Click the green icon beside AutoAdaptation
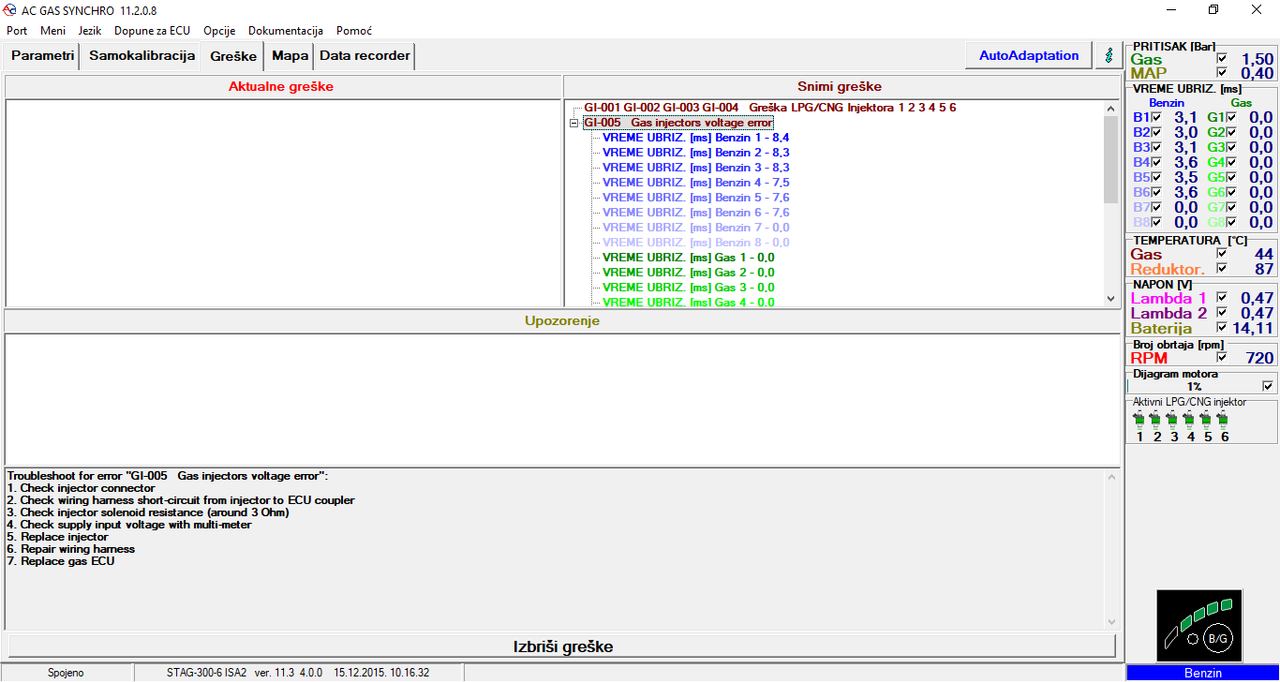The height and width of the screenshot is (682, 1280). tap(1108, 56)
